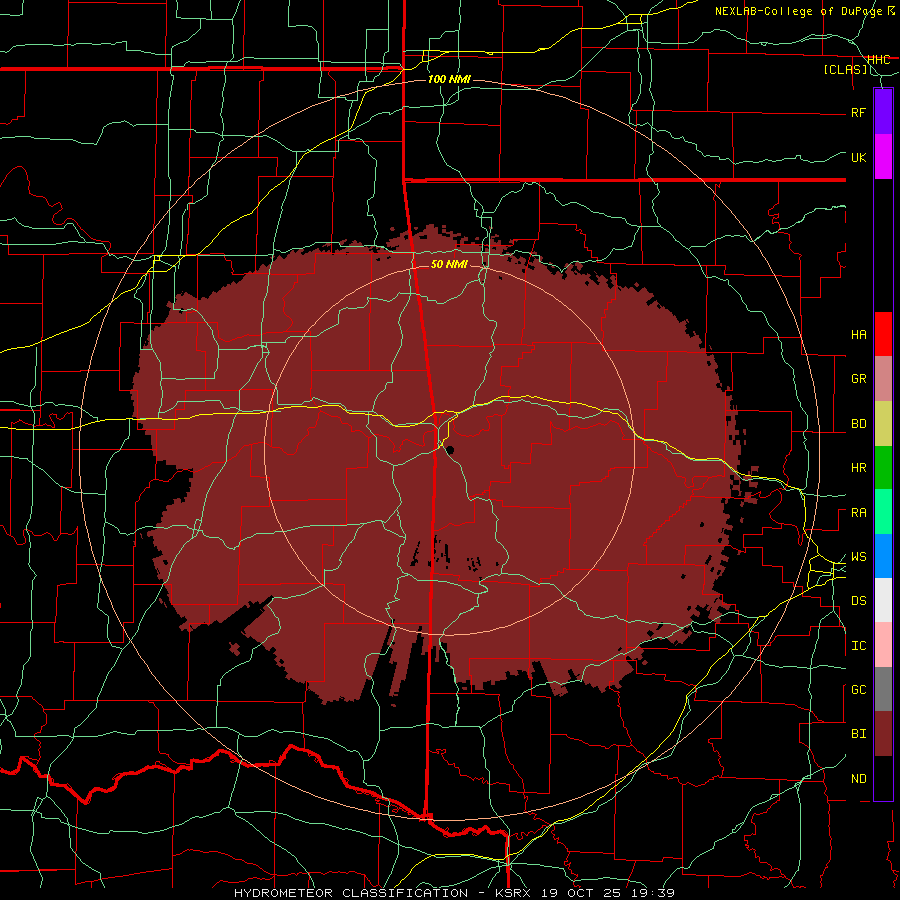Click the gray GC legend color swatch
Viewport: 900px width, 900px height.
(x=883, y=689)
